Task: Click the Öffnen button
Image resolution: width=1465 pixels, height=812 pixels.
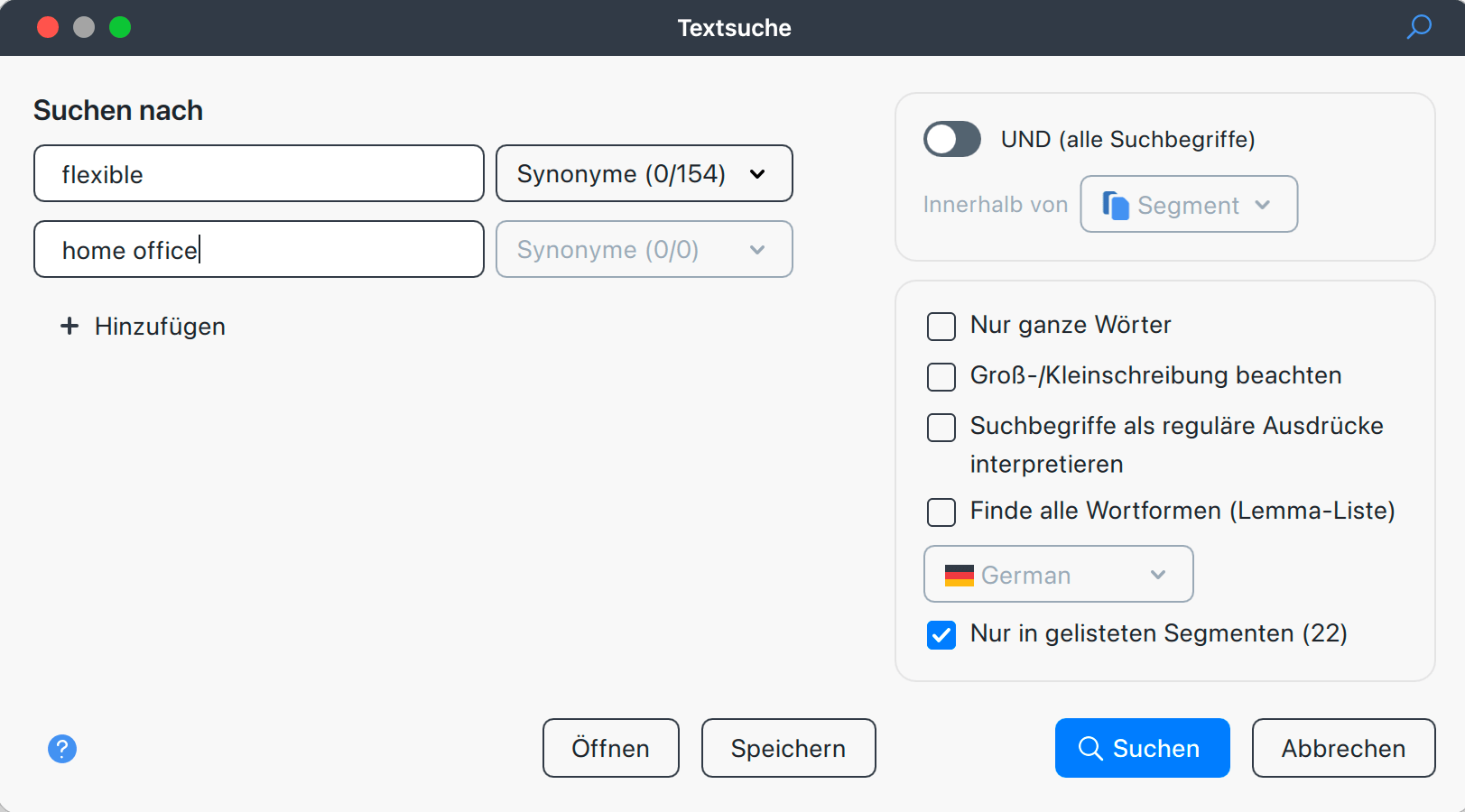Action: pyautogui.click(x=610, y=748)
